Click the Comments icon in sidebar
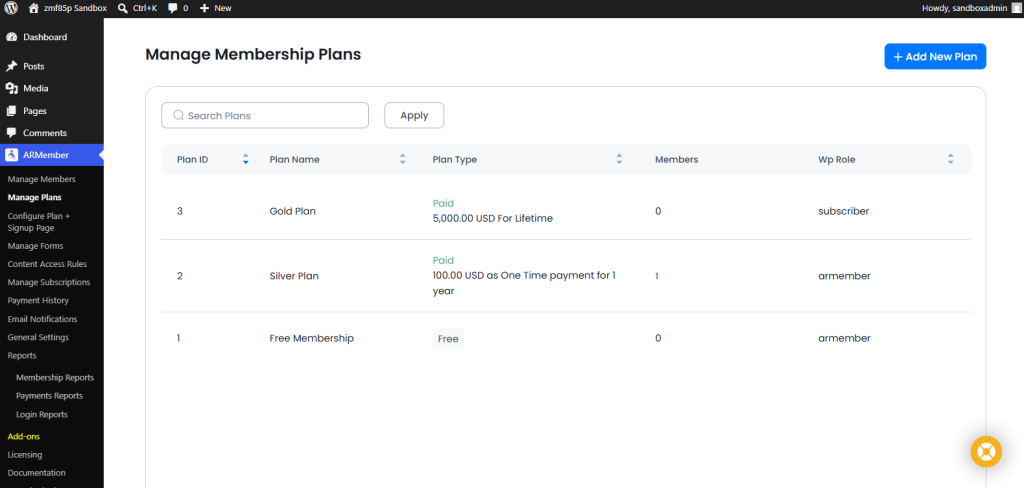This screenshot has width=1024, height=488. point(11,133)
